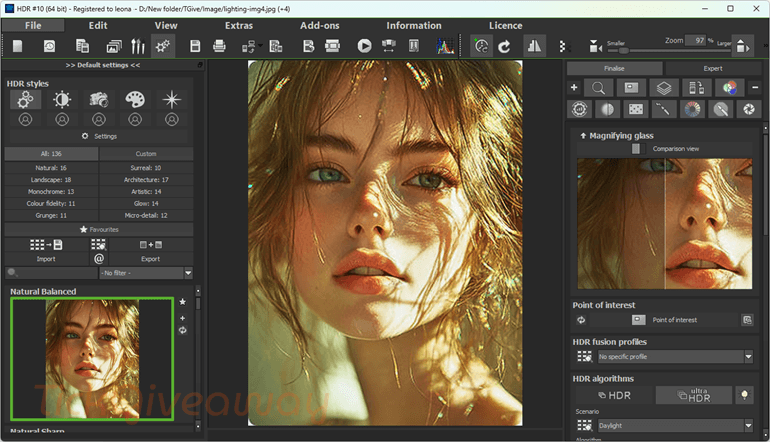Open the Information menu
Image resolution: width=770 pixels, height=442 pixels.
[x=413, y=26]
